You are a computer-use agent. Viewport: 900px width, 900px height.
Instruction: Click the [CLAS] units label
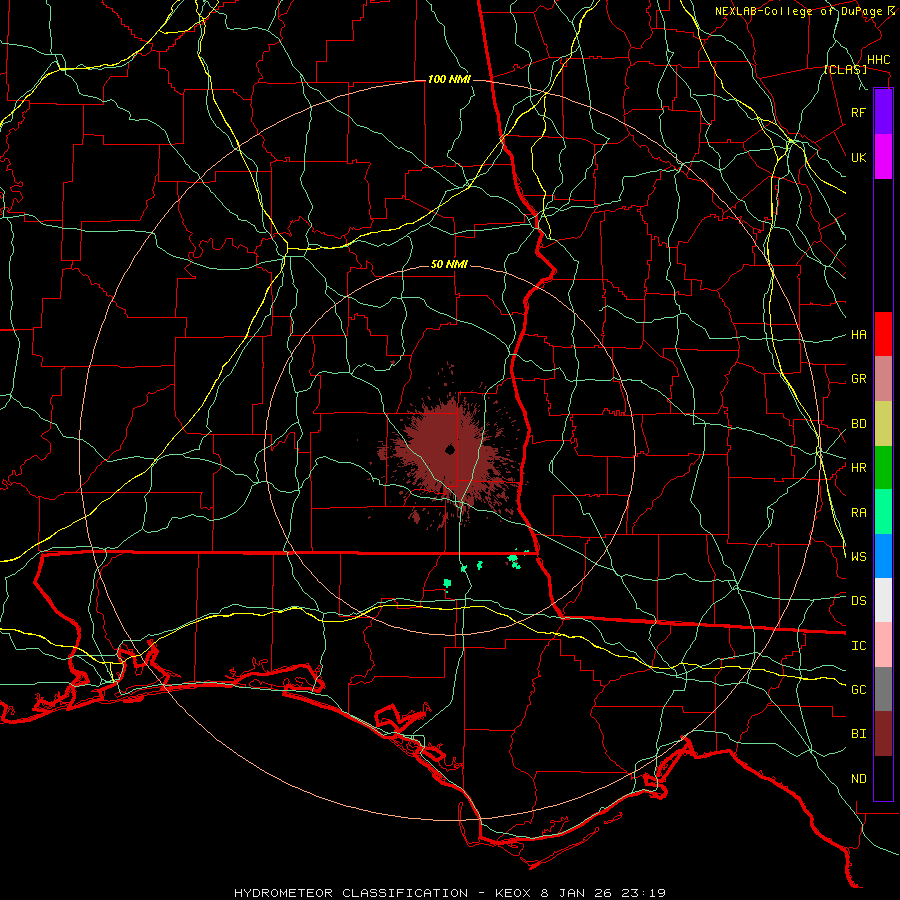[x=845, y=70]
